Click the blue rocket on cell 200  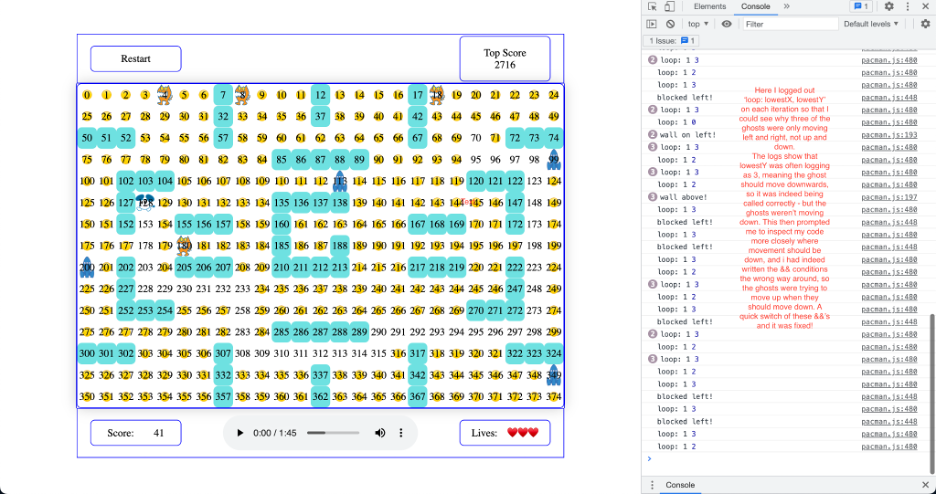87,267
